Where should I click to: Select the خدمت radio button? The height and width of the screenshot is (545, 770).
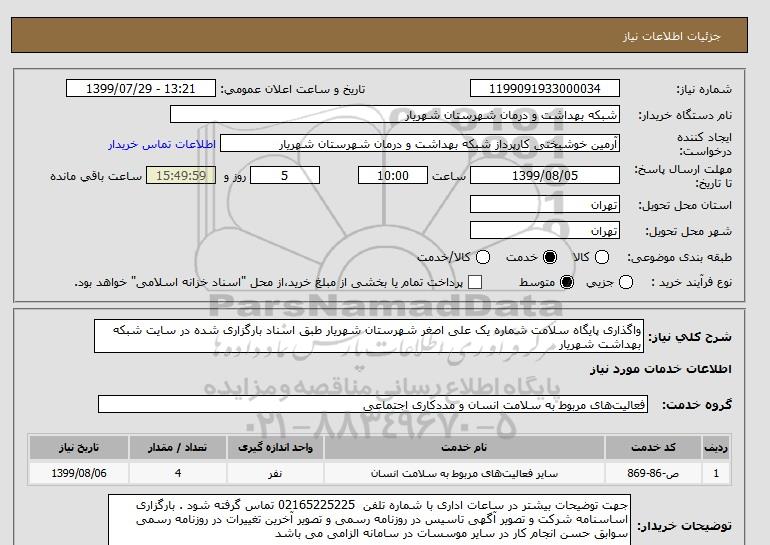pos(550,257)
